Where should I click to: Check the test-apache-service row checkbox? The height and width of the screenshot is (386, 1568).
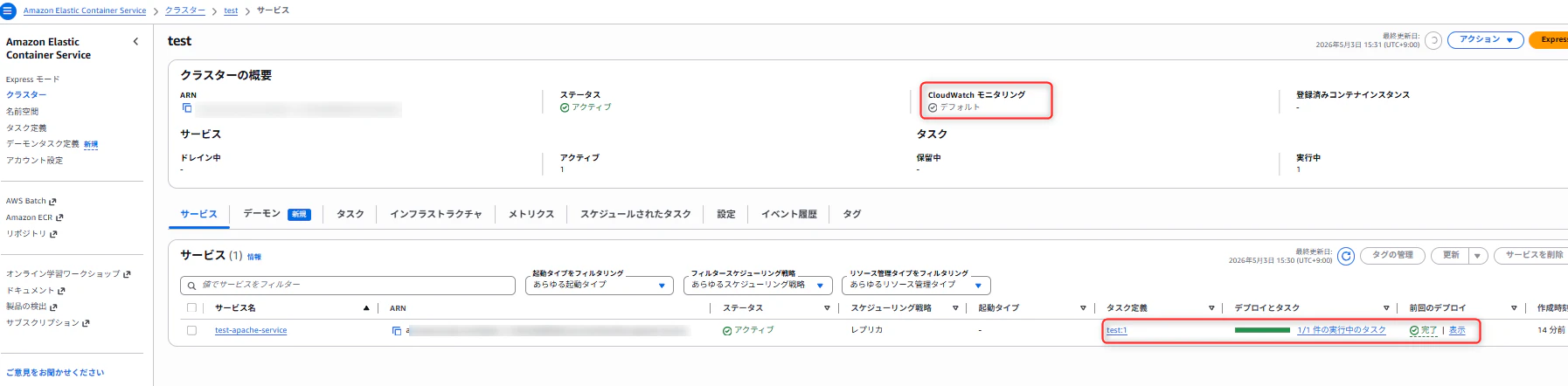191,331
